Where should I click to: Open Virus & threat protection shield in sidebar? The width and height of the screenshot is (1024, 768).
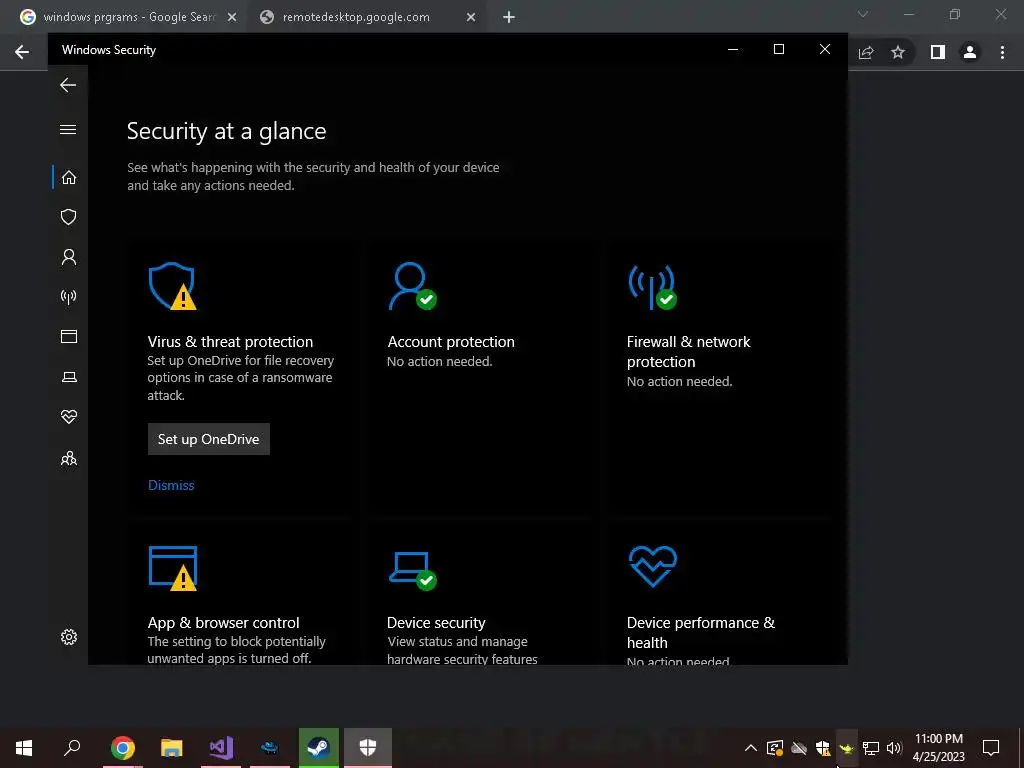click(x=69, y=217)
